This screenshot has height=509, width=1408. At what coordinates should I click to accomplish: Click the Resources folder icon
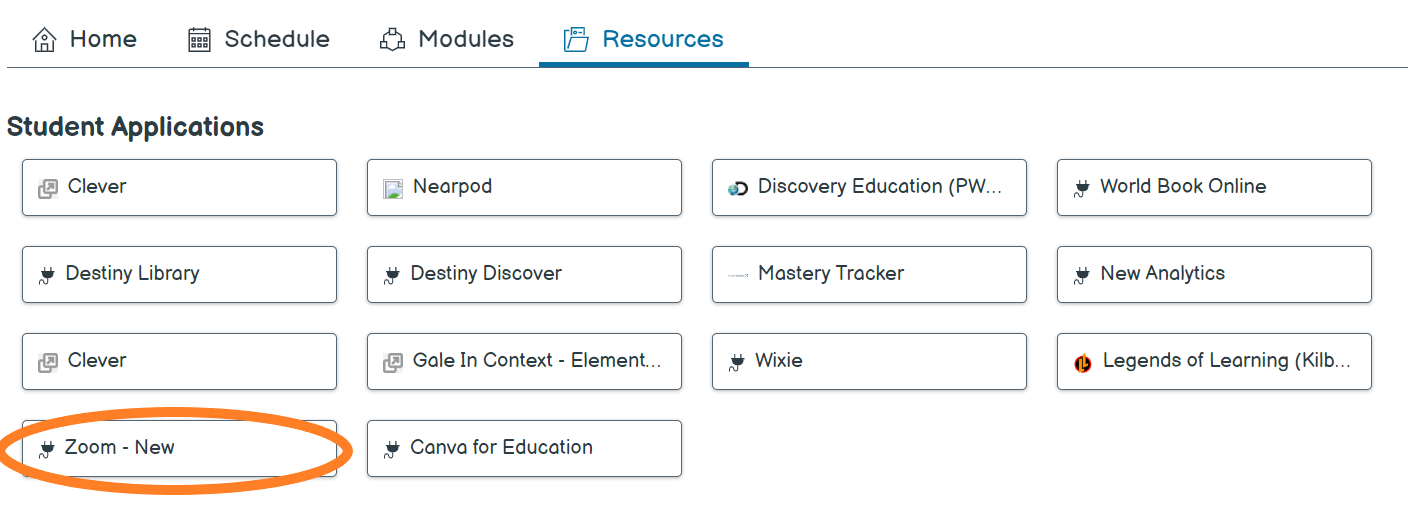(576, 40)
